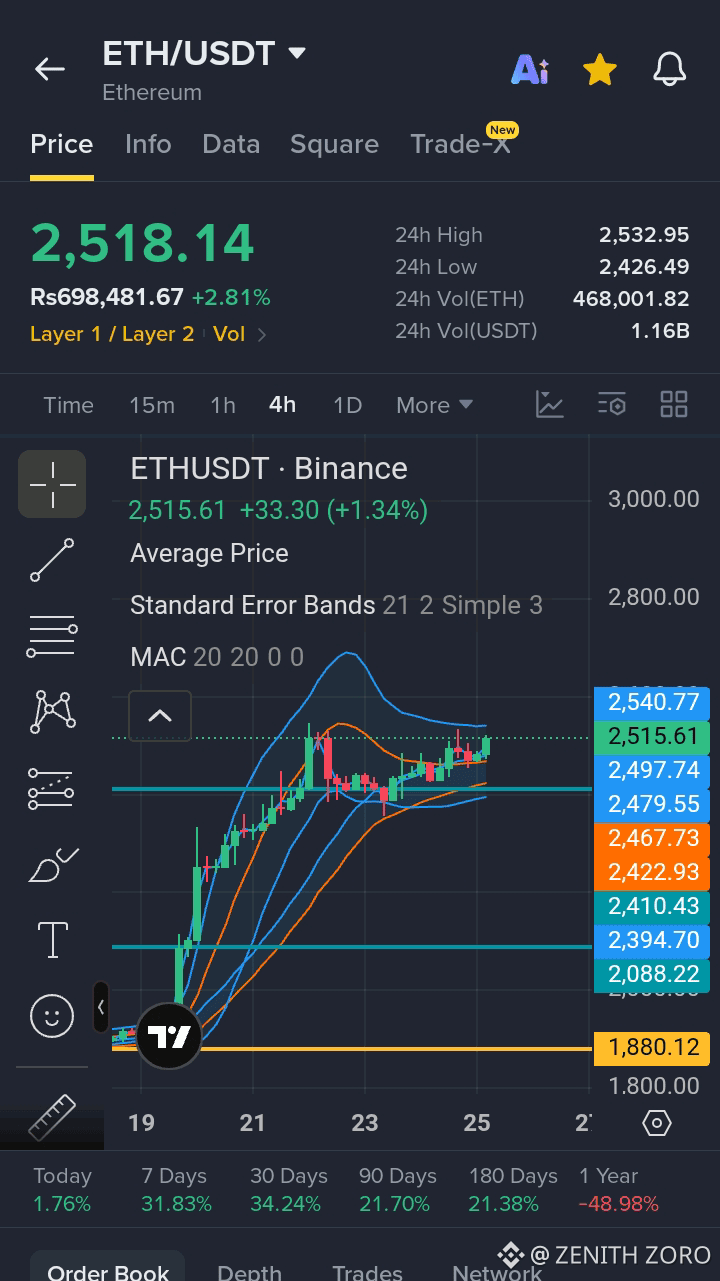Select the 90 Days performance 21.70%
This screenshot has height=1281, width=720.
click(397, 1190)
